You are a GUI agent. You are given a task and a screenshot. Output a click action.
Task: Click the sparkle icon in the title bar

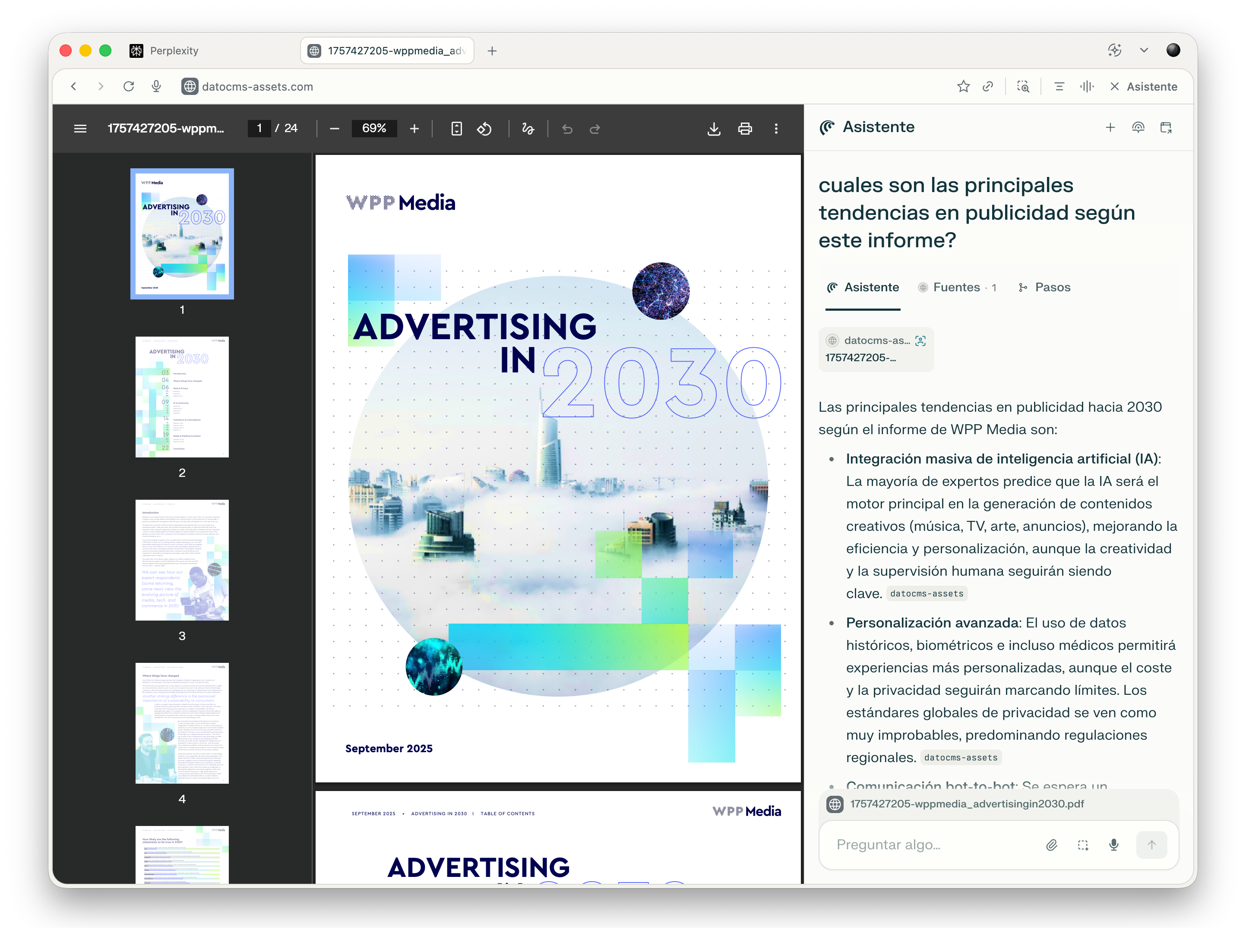click(x=1114, y=50)
